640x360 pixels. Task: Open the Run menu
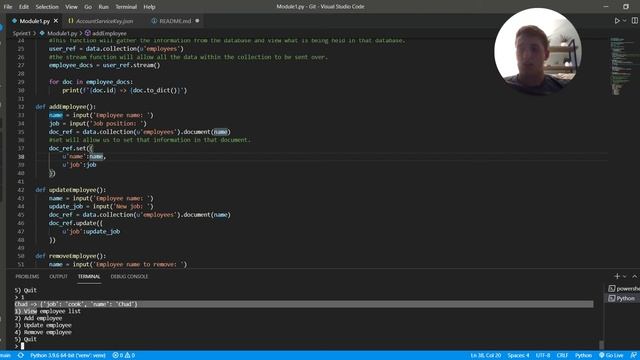[x=104, y=7]
